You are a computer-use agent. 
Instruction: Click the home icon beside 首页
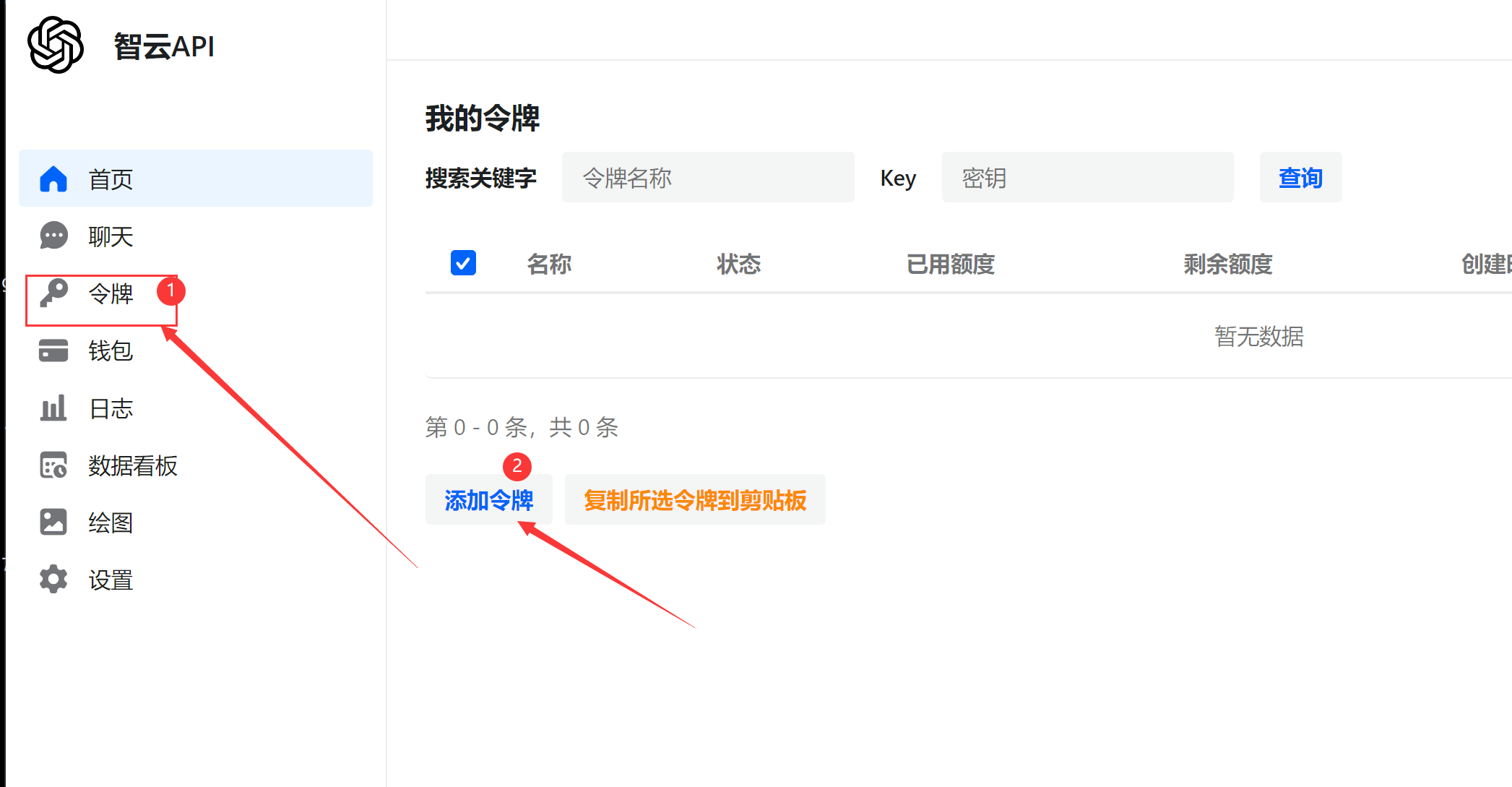[x=53, y=179]
